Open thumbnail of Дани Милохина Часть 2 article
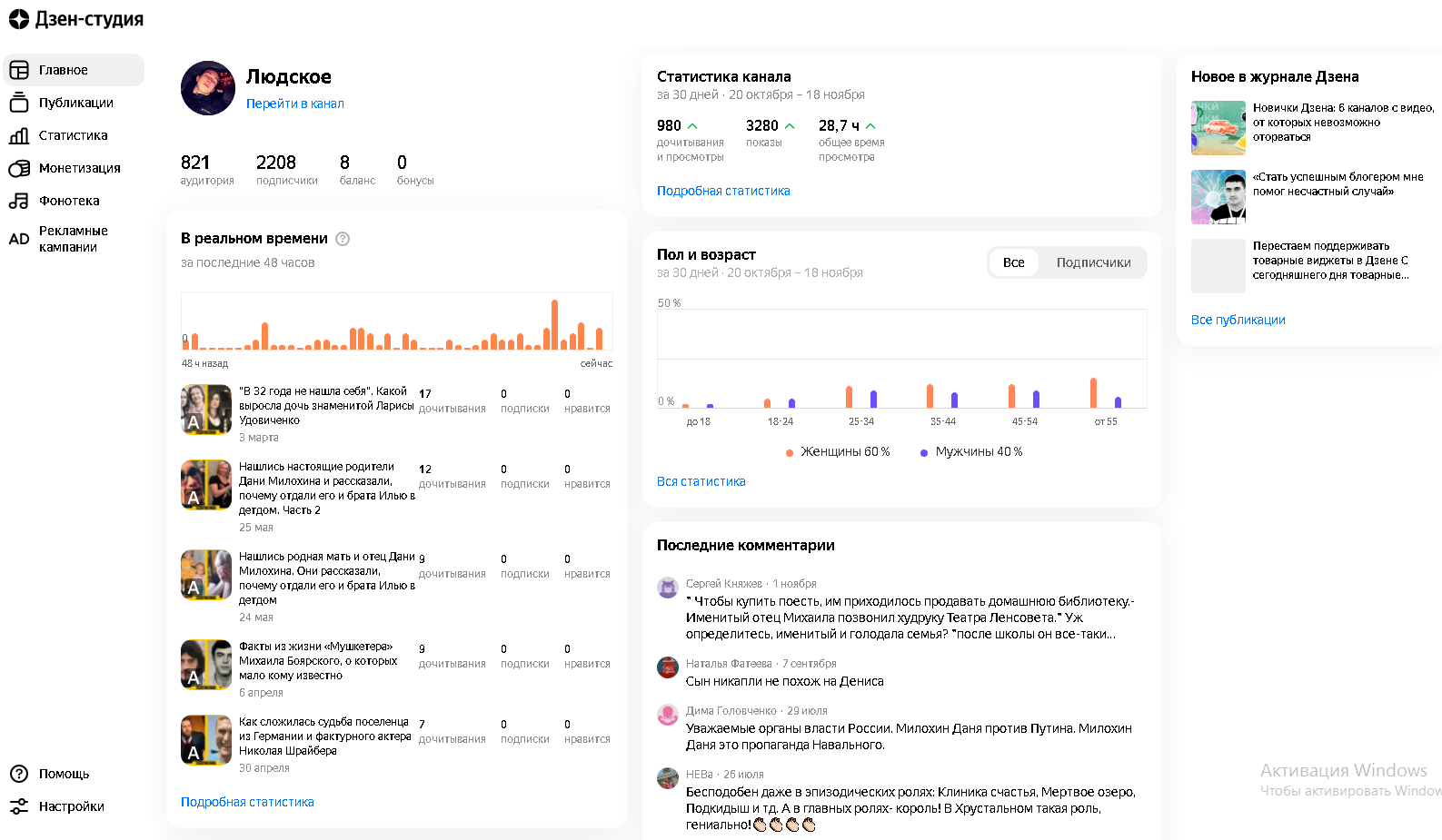This screenshot has height=840, width=1442. pos(206,485)
